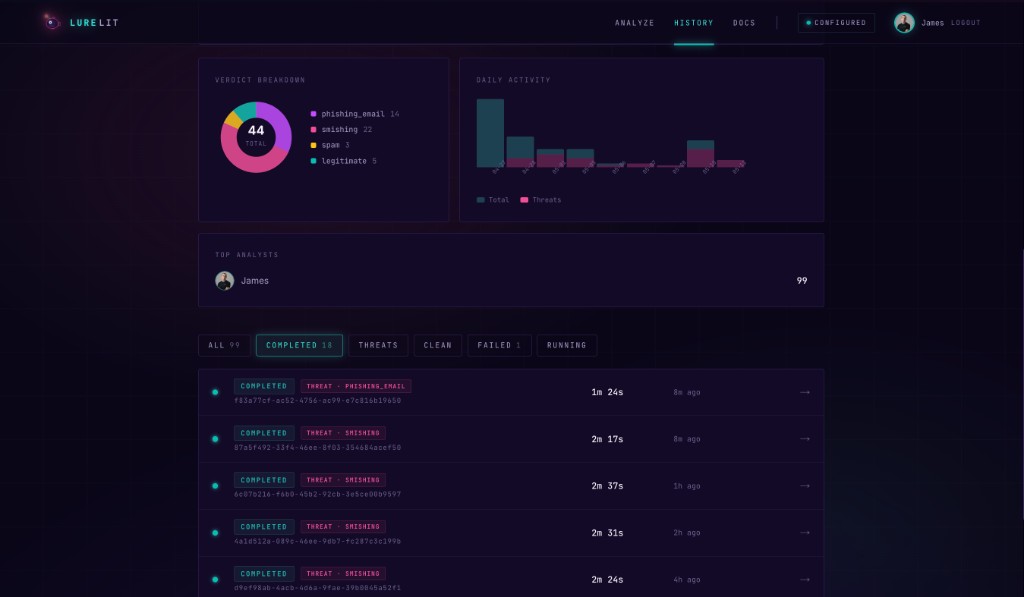Open the History nav item

coord(694,23)
